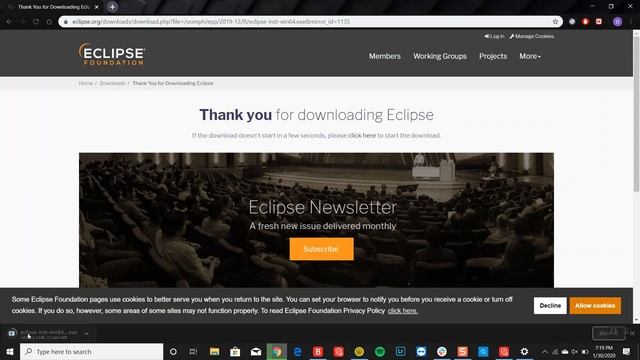Open a new browser tab
The image size is (640, 360).
pos(112,7)
